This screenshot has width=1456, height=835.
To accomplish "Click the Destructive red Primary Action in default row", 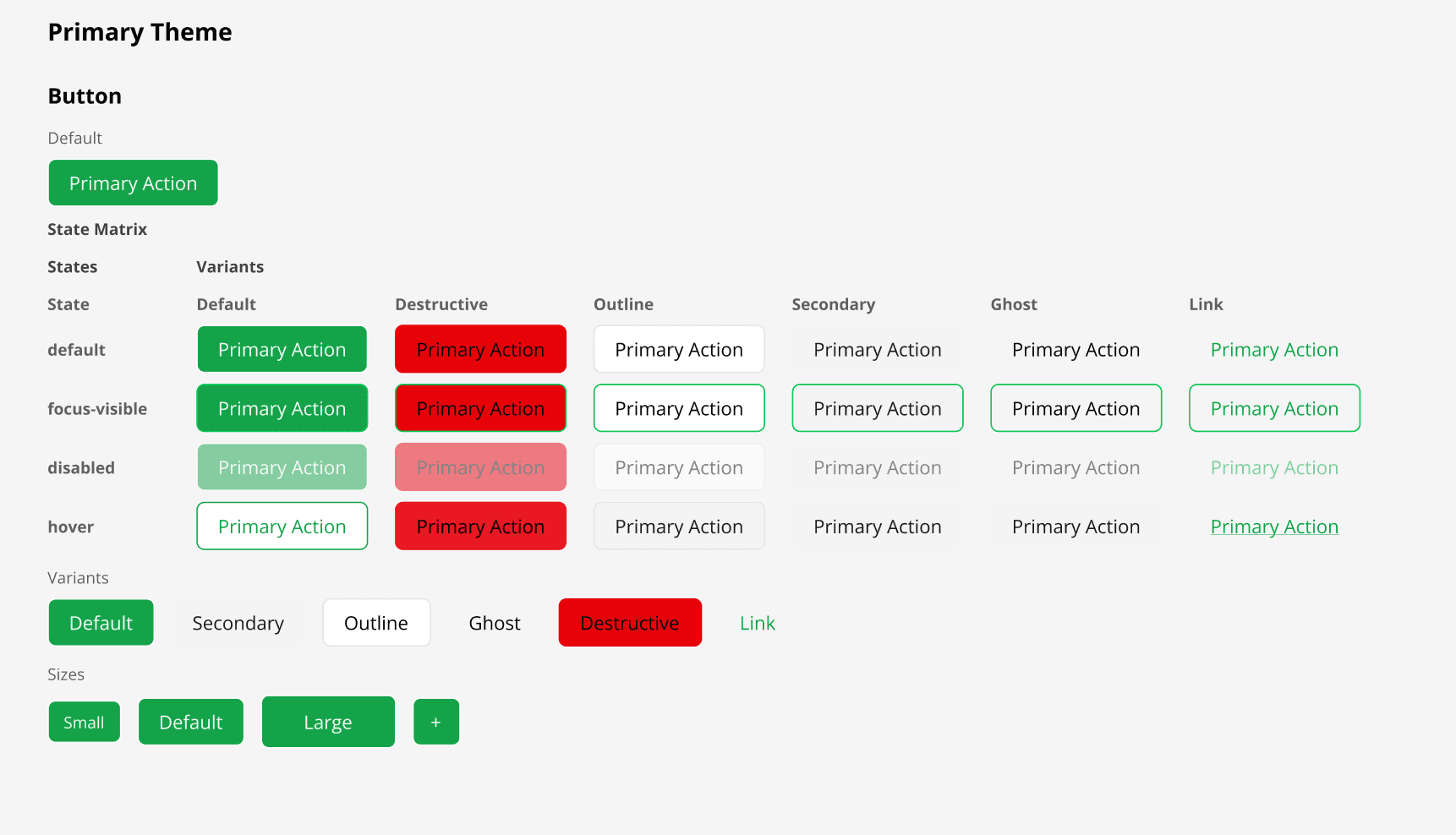I will [480, 349].
